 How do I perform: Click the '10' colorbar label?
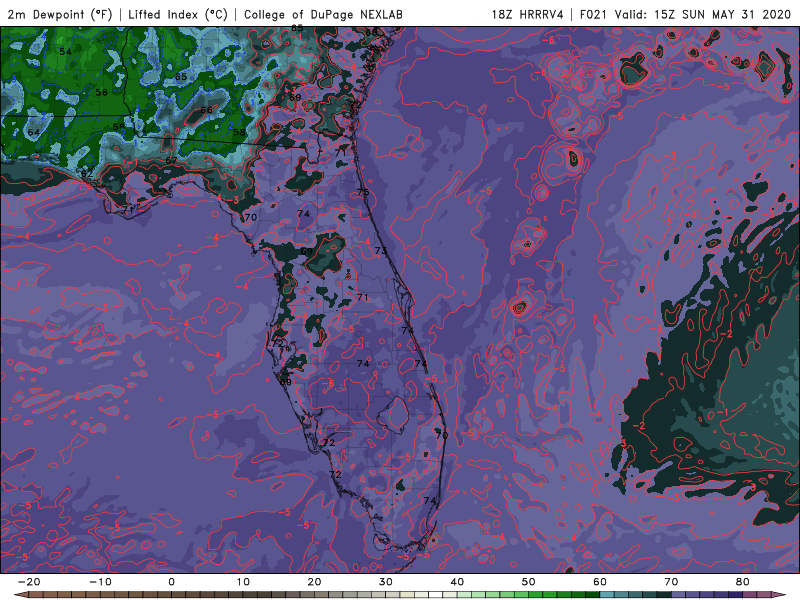click(243, 582)
